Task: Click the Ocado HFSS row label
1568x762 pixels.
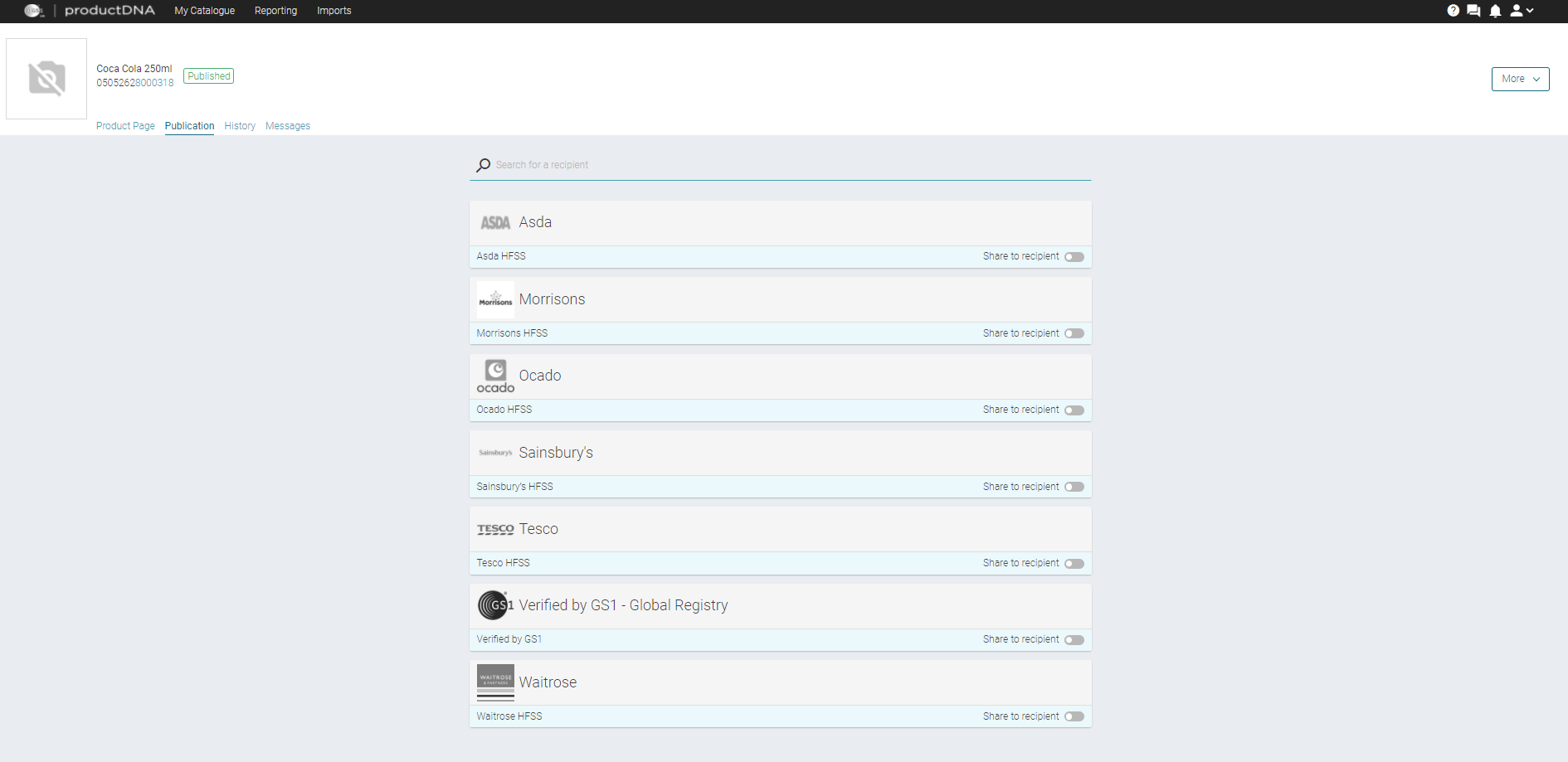Action: pyautogui.click(x=504, y=410)
